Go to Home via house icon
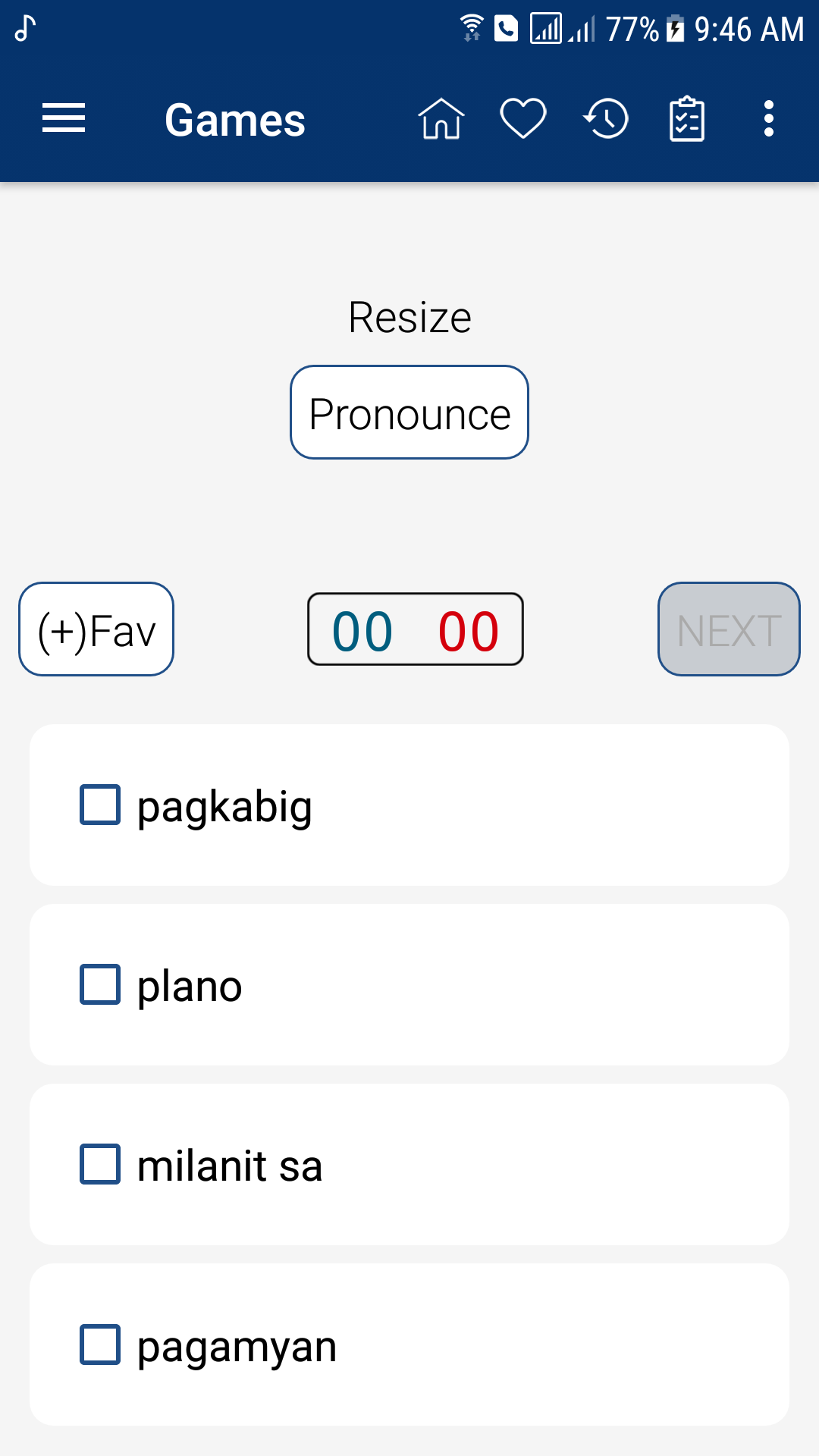819x1456 pixels. coord(441,119)
